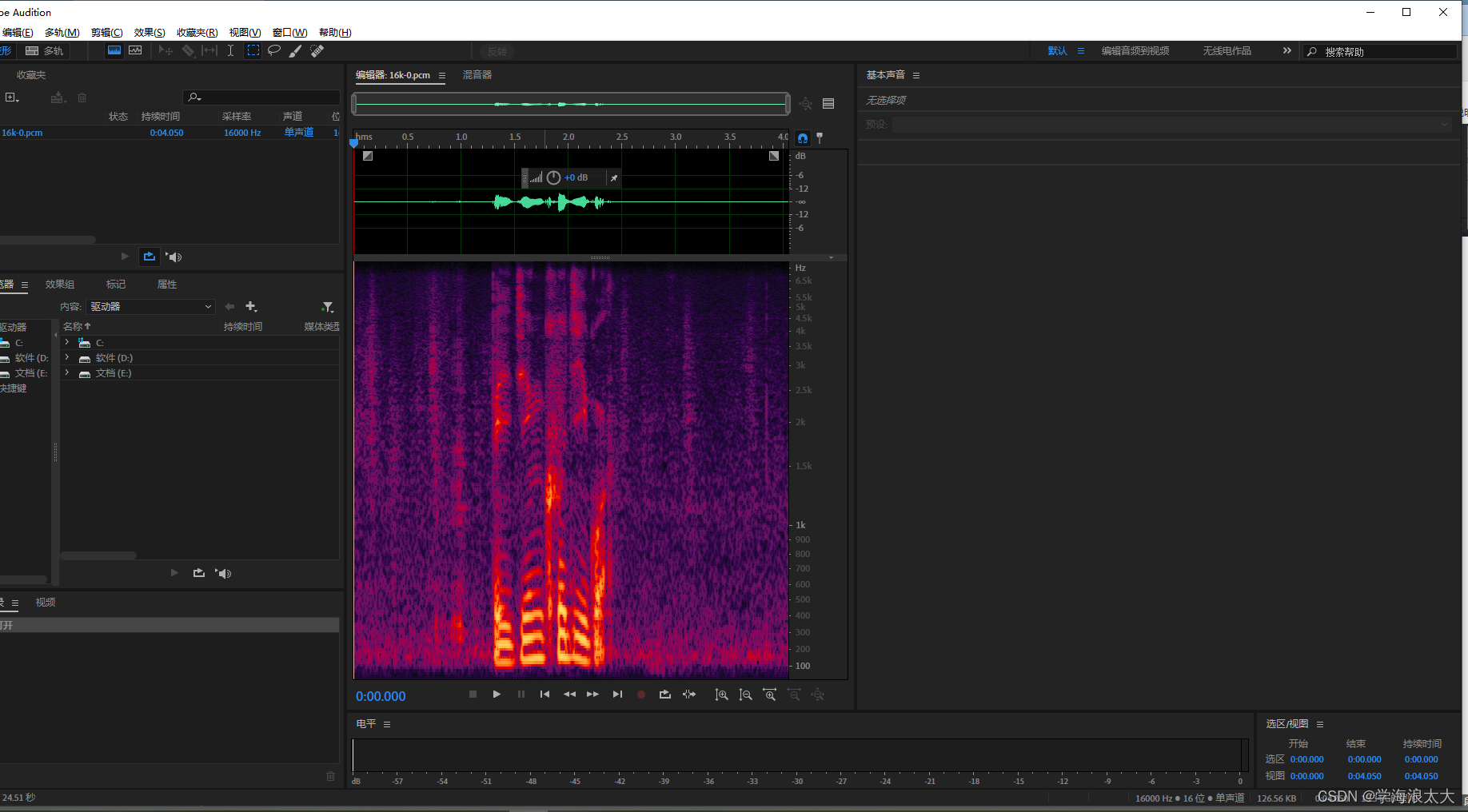Switch to the 属性 tab
1468x812 pixels.
coord(167,284)
